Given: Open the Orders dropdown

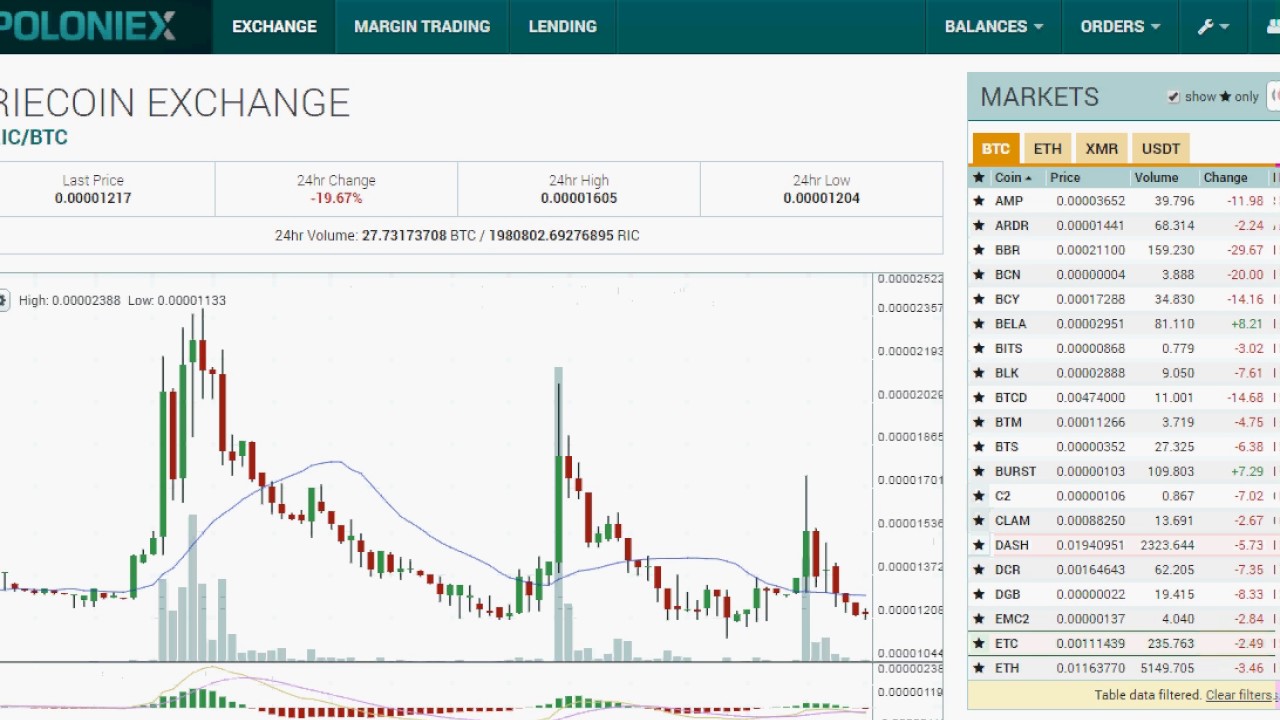Looking at the screenshot, I should (x=1120, y=27).
